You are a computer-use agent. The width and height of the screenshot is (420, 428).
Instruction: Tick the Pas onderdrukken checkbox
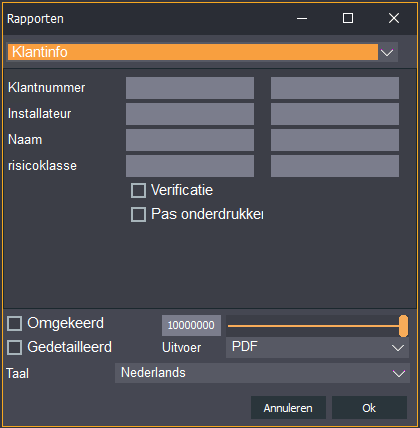pyautogui.click(x=138, y=214)
